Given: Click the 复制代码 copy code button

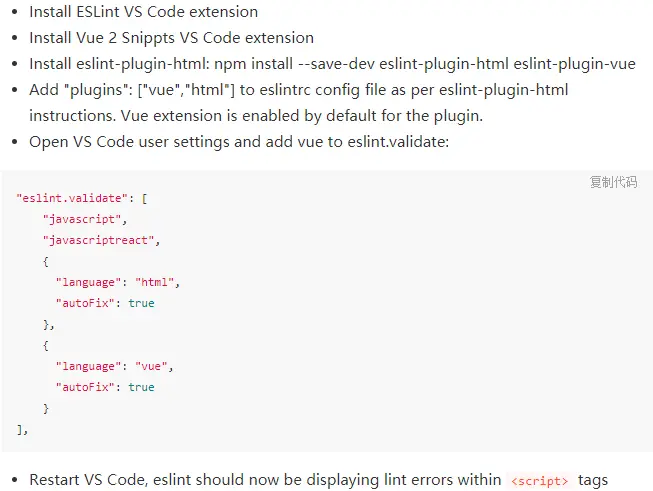Looking at the screenshot, I should [x=613, y=182].
